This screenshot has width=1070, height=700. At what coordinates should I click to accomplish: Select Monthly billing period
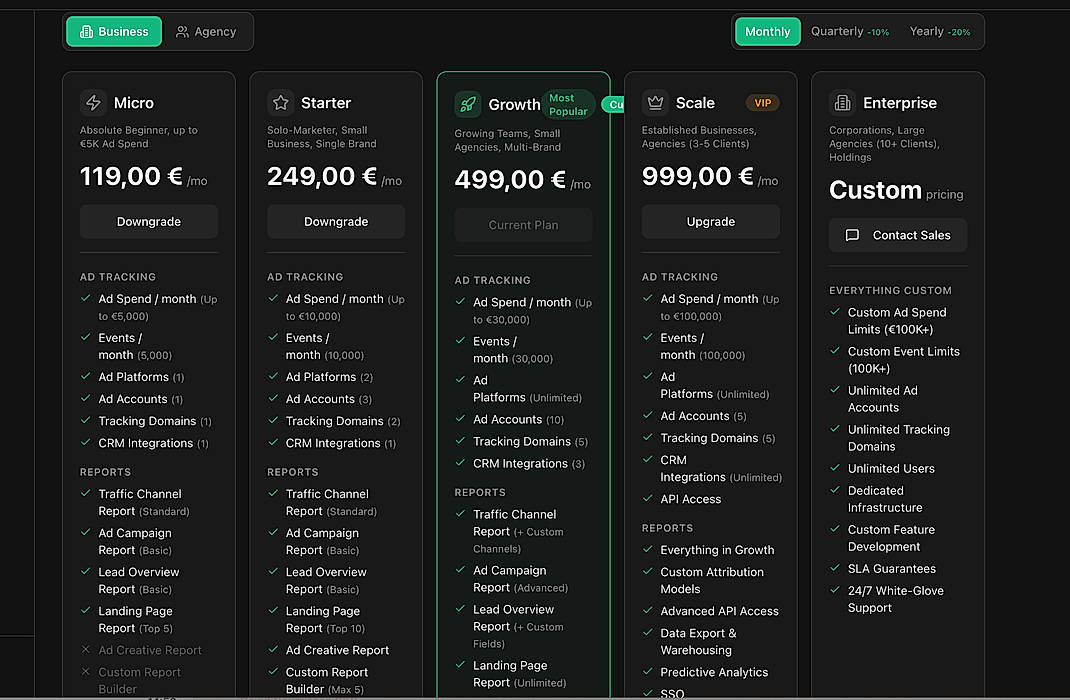[x=768, y=31]
